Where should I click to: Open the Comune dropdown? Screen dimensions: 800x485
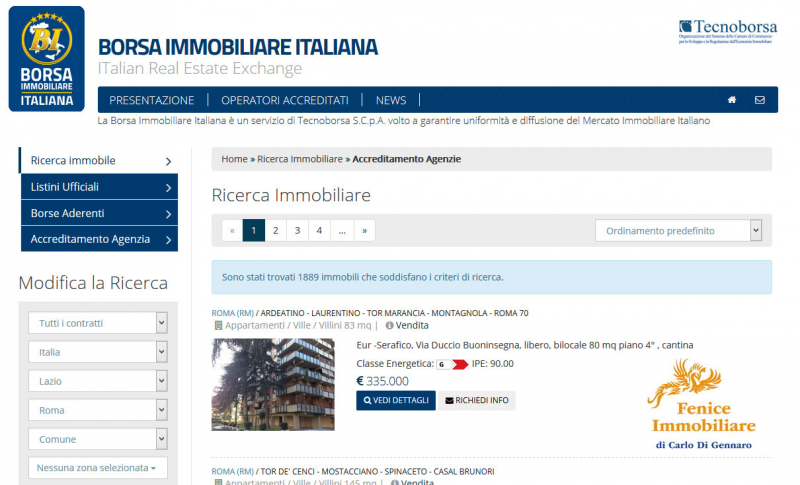tap(98, 439)
